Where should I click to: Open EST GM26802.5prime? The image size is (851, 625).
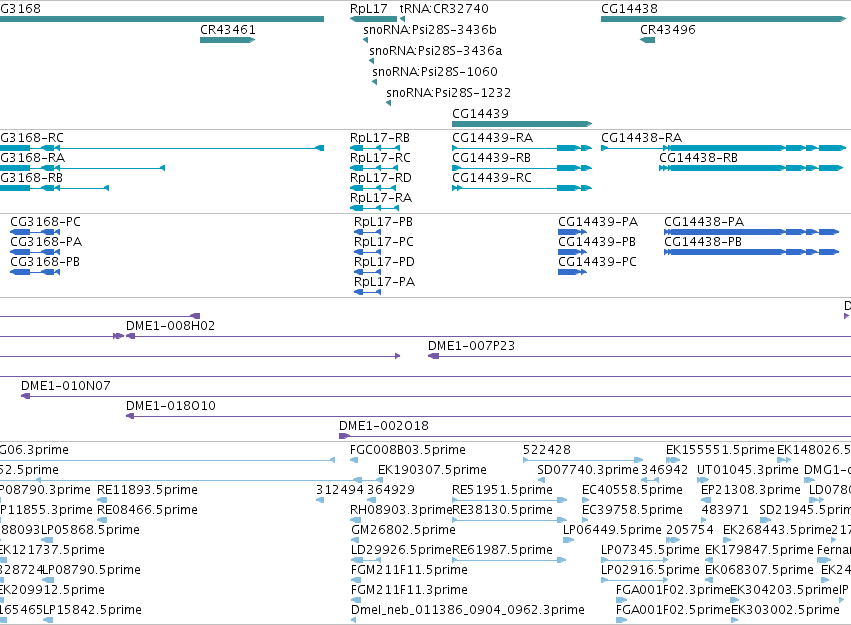point(403,531)
